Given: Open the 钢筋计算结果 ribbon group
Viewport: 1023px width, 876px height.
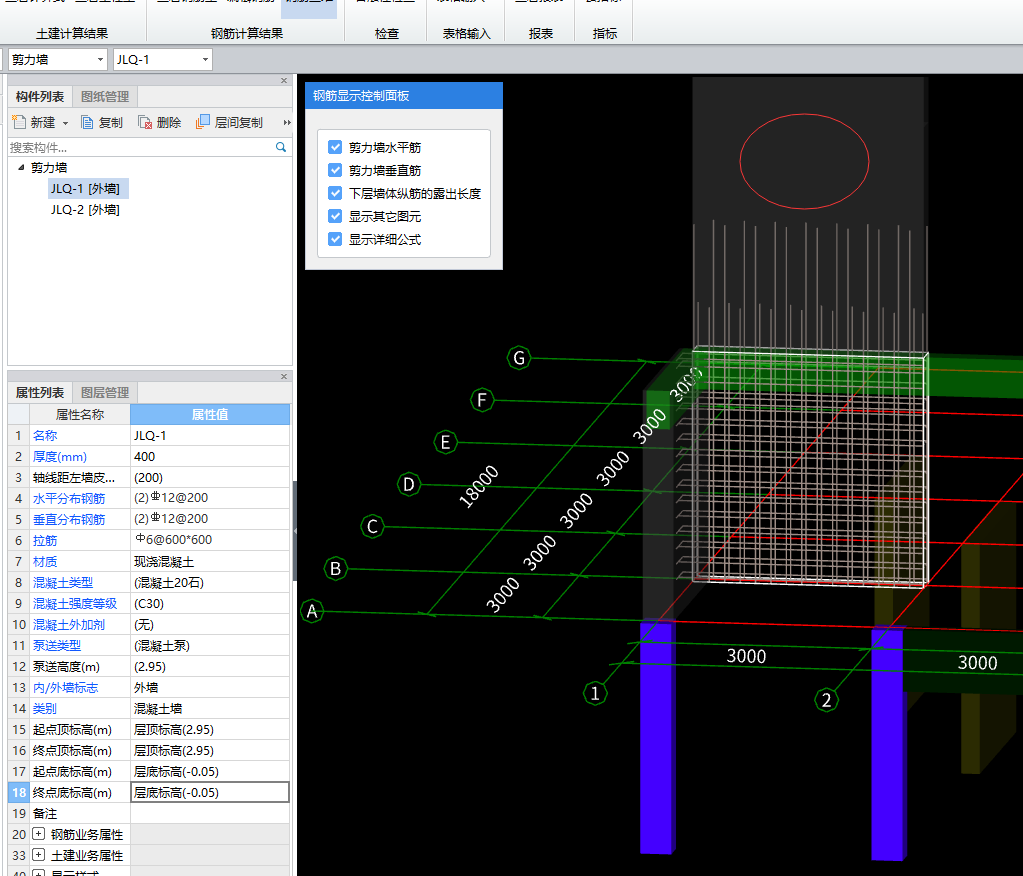Looking at the screenshot, I should 247,33.
